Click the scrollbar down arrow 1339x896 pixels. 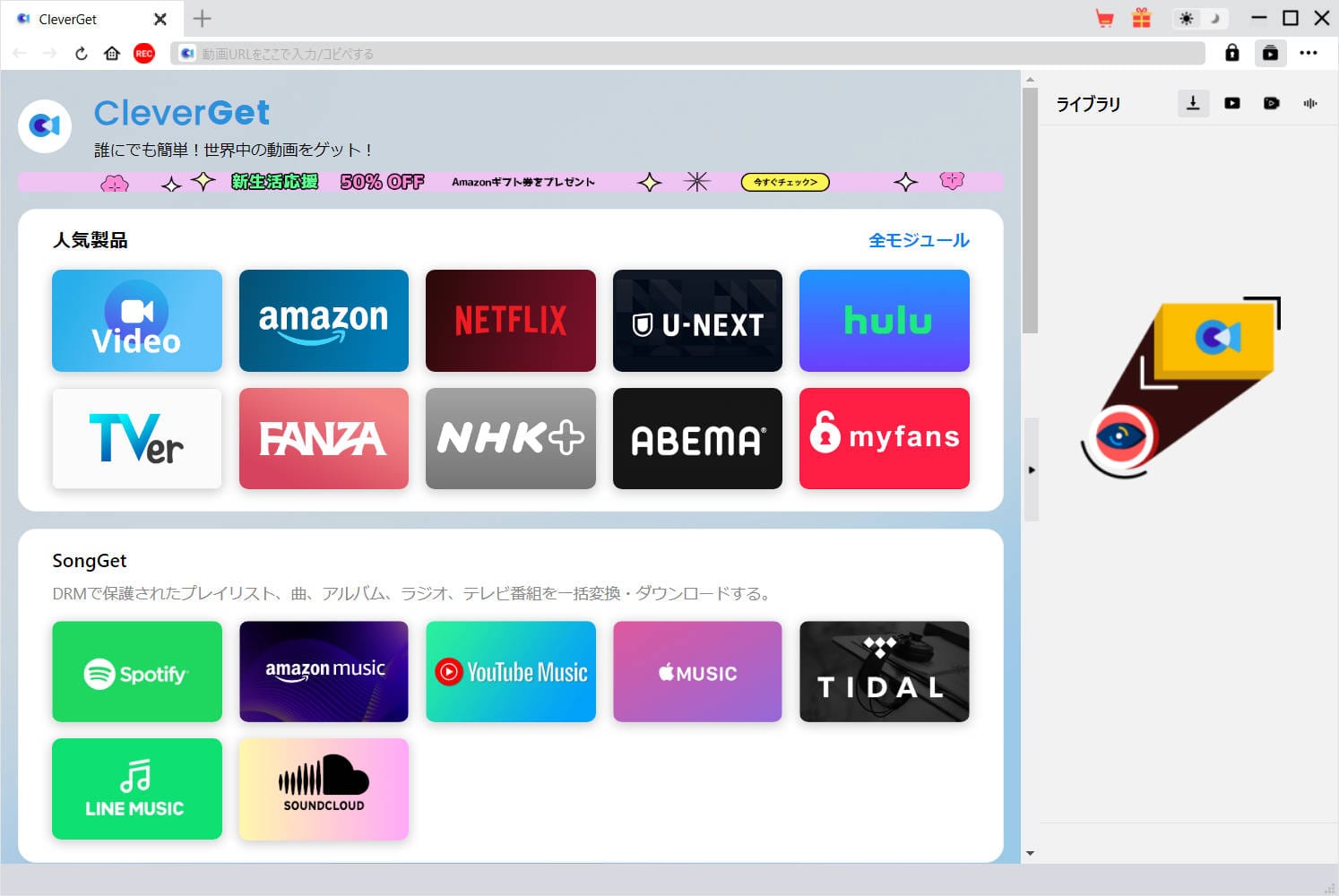[1030, 853]
